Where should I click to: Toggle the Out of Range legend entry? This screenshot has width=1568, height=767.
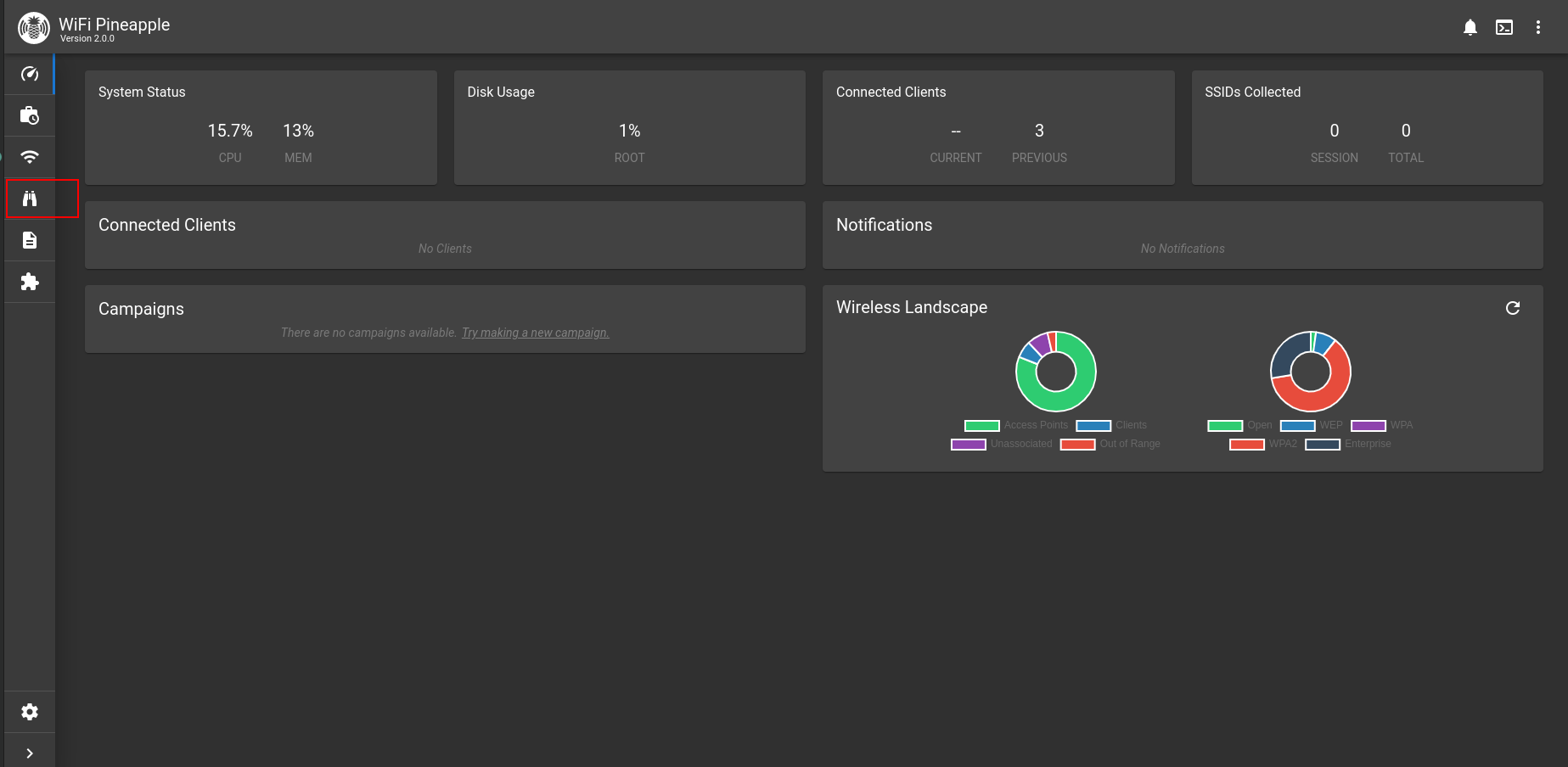(x=1110, y=444)
